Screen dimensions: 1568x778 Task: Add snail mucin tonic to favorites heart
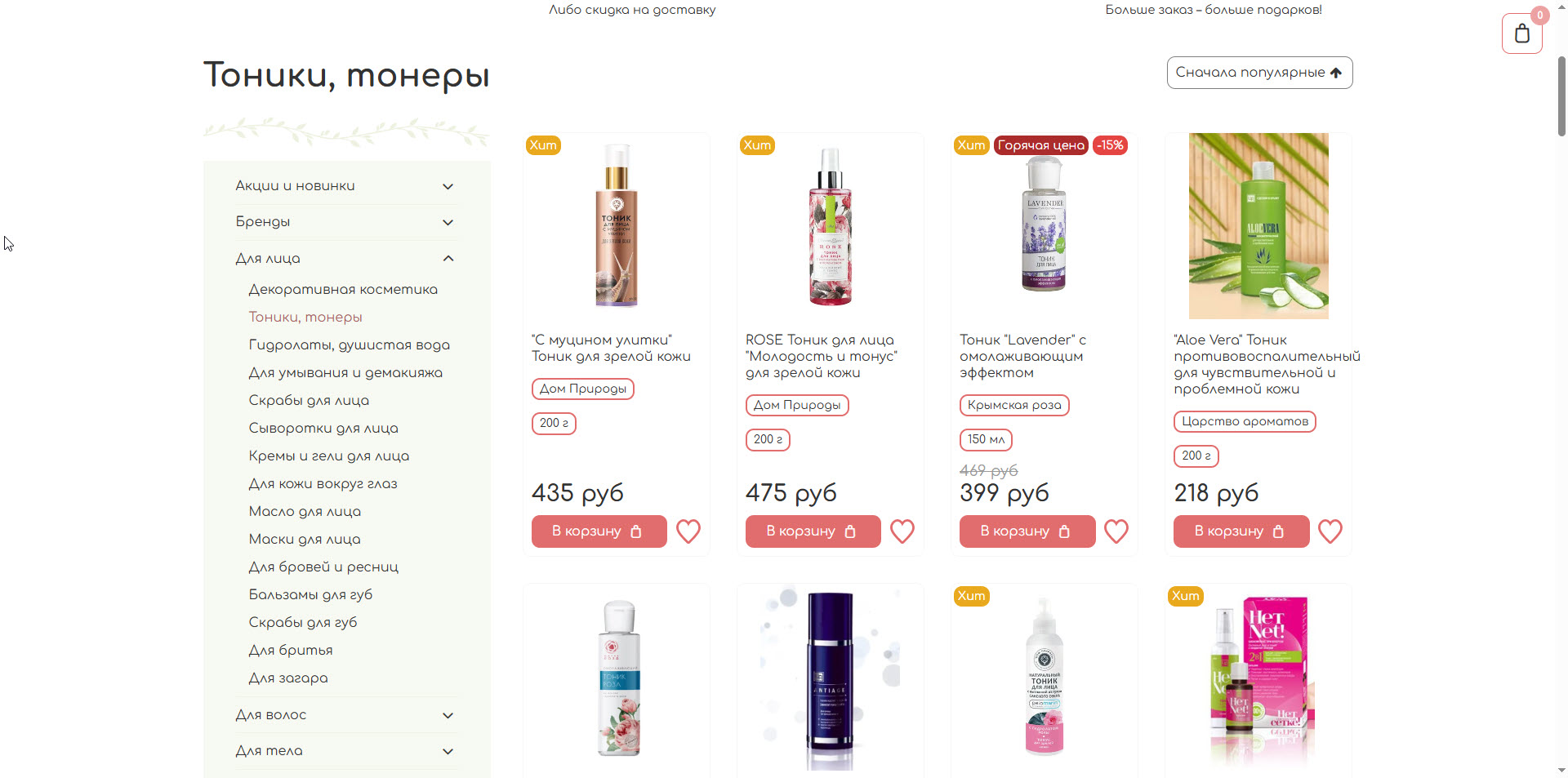click(688, 531)
